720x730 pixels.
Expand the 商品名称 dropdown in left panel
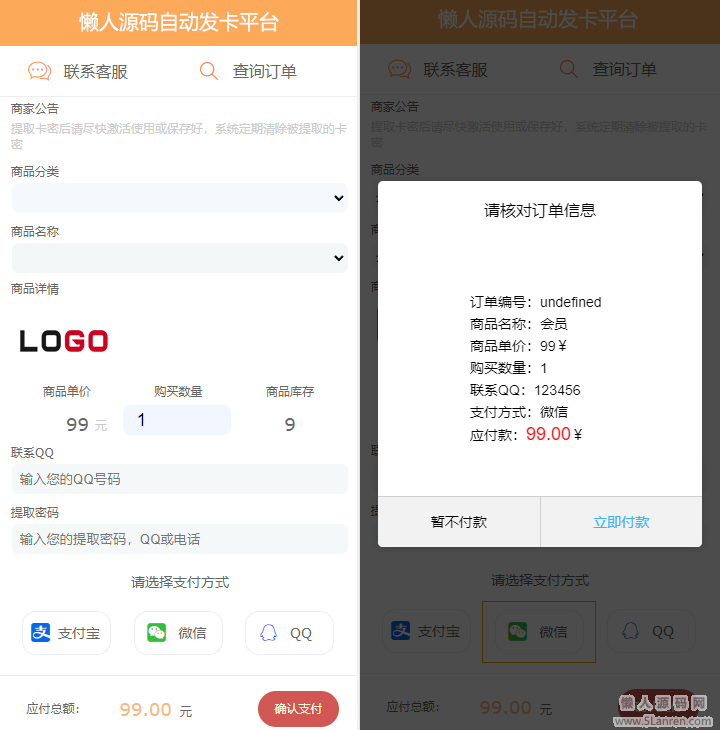coord(180,258)
